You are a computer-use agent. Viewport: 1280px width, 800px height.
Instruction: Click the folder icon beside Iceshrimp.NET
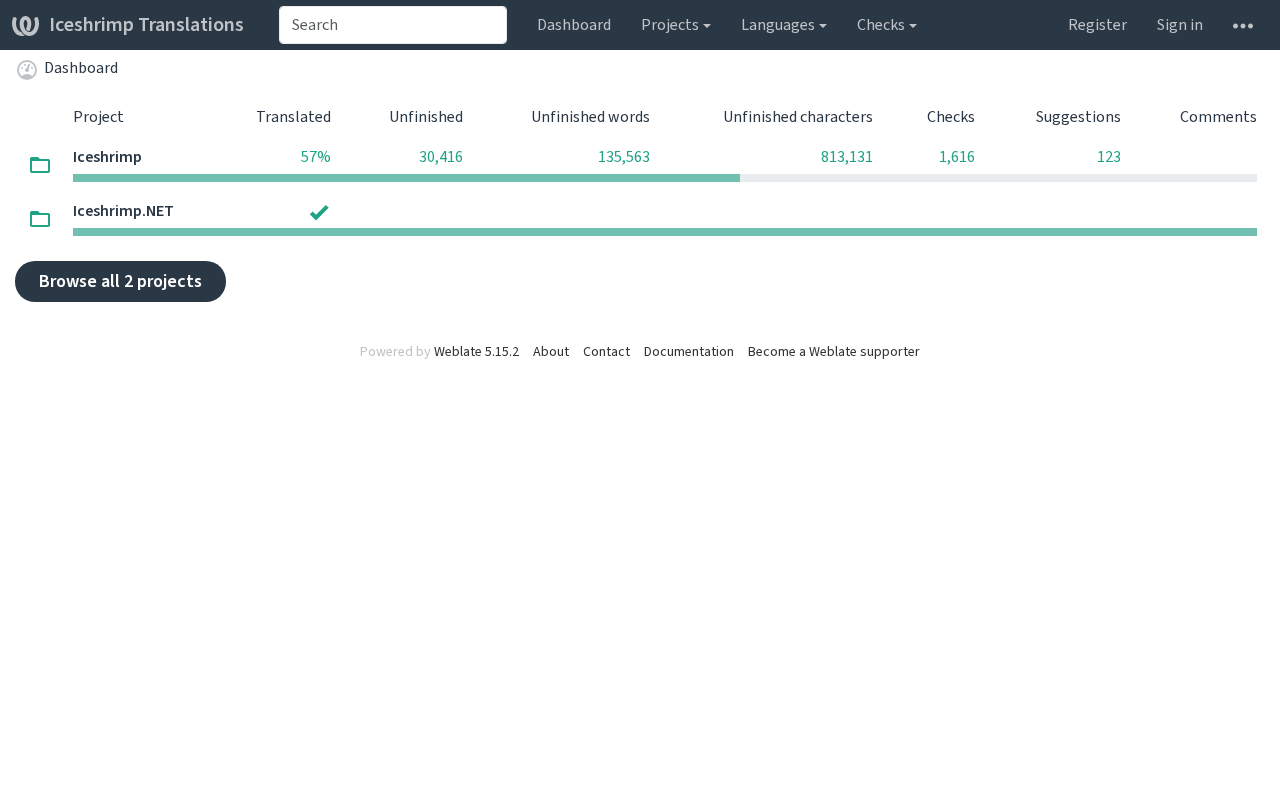pos(40,219)
